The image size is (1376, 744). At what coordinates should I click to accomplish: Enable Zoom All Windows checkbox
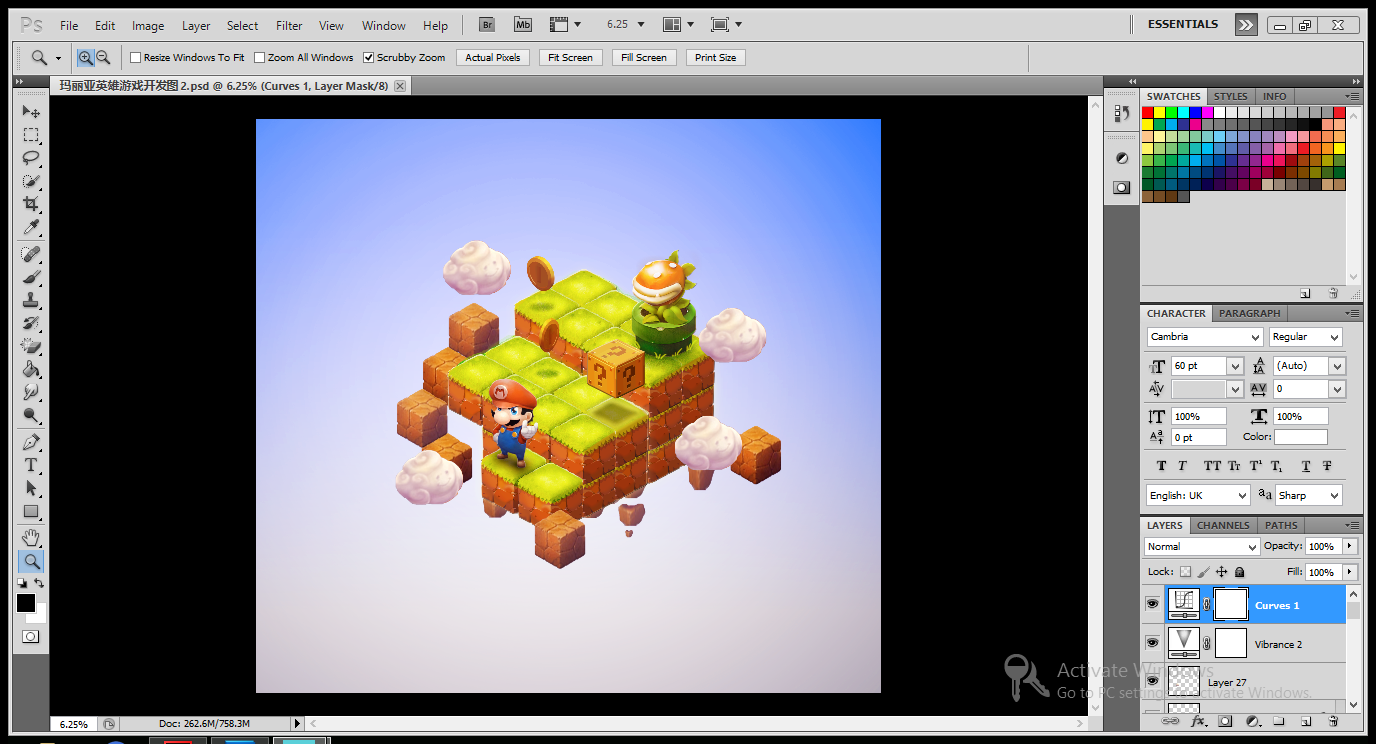(260, 58)
